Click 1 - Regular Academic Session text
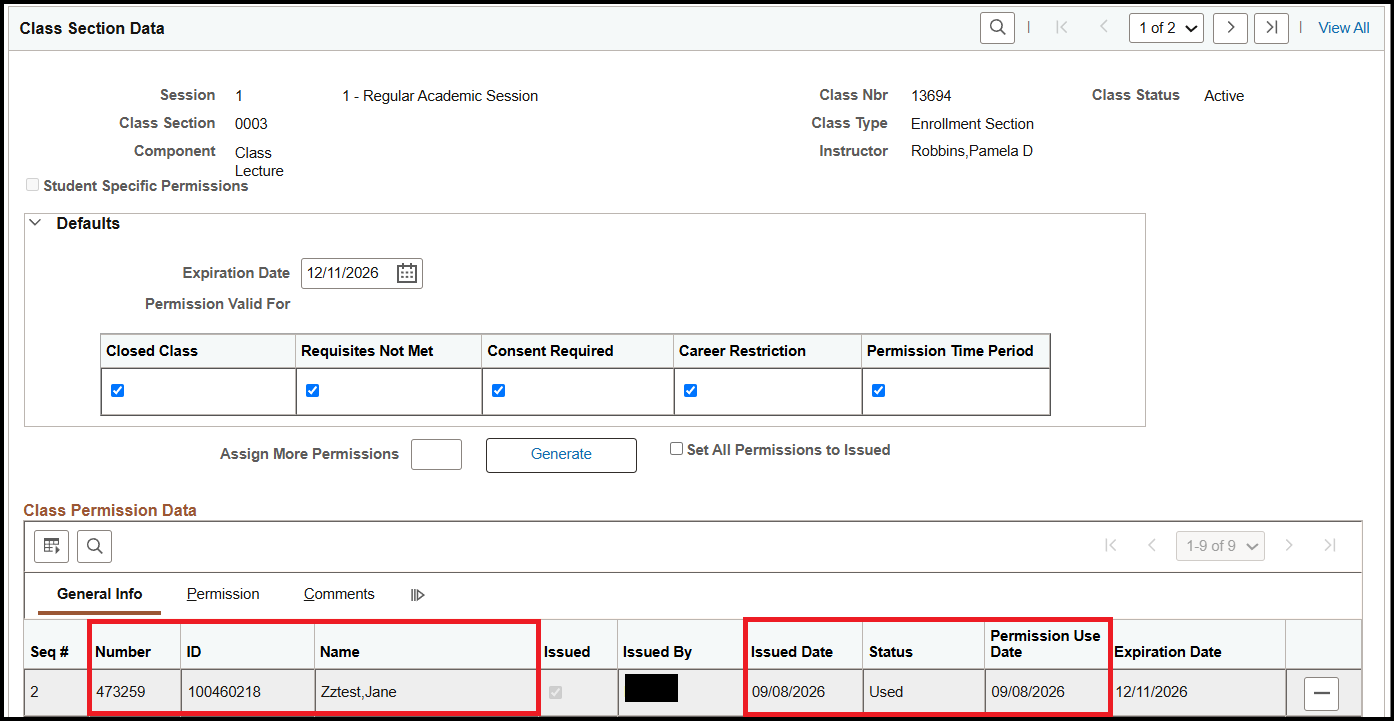Screen dimensions: 1394x721 (440, 96)
